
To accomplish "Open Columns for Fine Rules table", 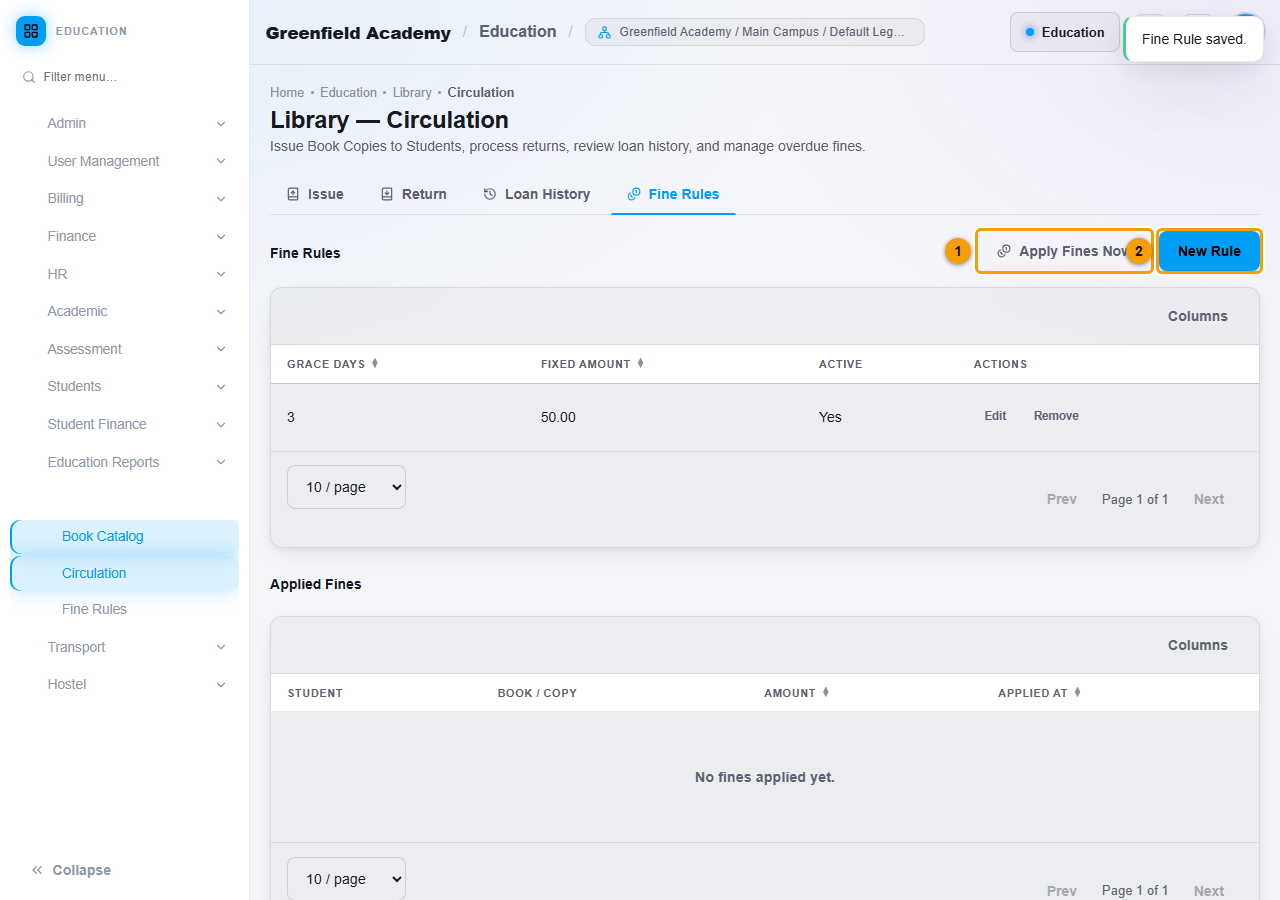I will 1197,316.
